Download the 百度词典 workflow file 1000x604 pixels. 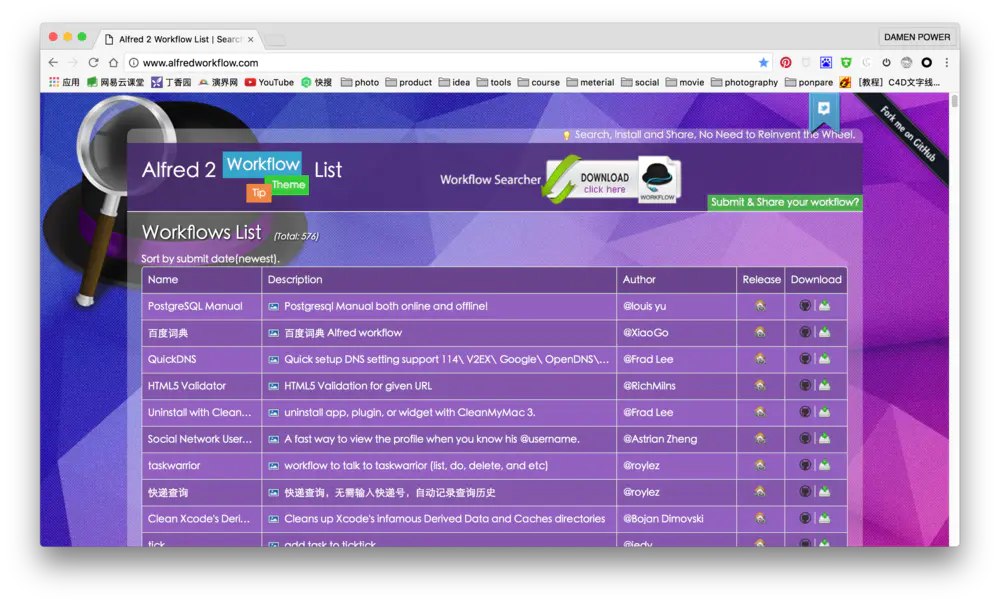pos(825,332)
